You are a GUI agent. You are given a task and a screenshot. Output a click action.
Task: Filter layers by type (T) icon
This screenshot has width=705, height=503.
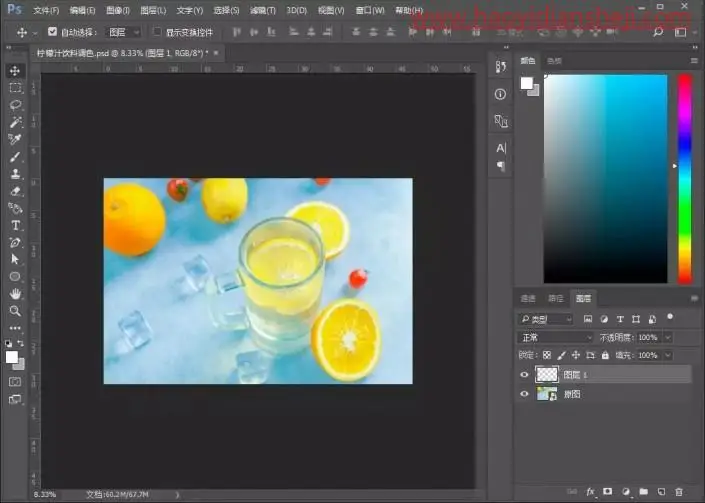pyautogui.click(x=620, y=319)
